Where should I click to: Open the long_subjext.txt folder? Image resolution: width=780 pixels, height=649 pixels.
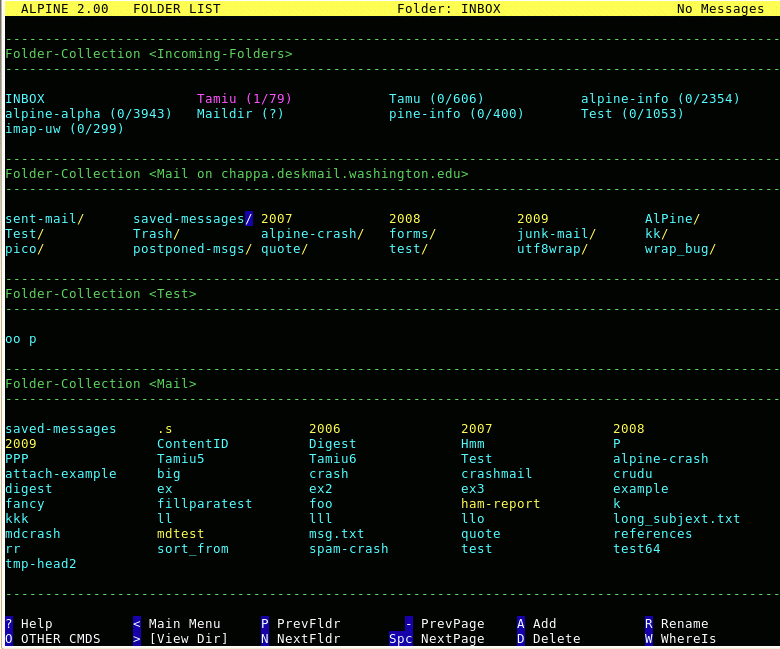pos(677,519)
